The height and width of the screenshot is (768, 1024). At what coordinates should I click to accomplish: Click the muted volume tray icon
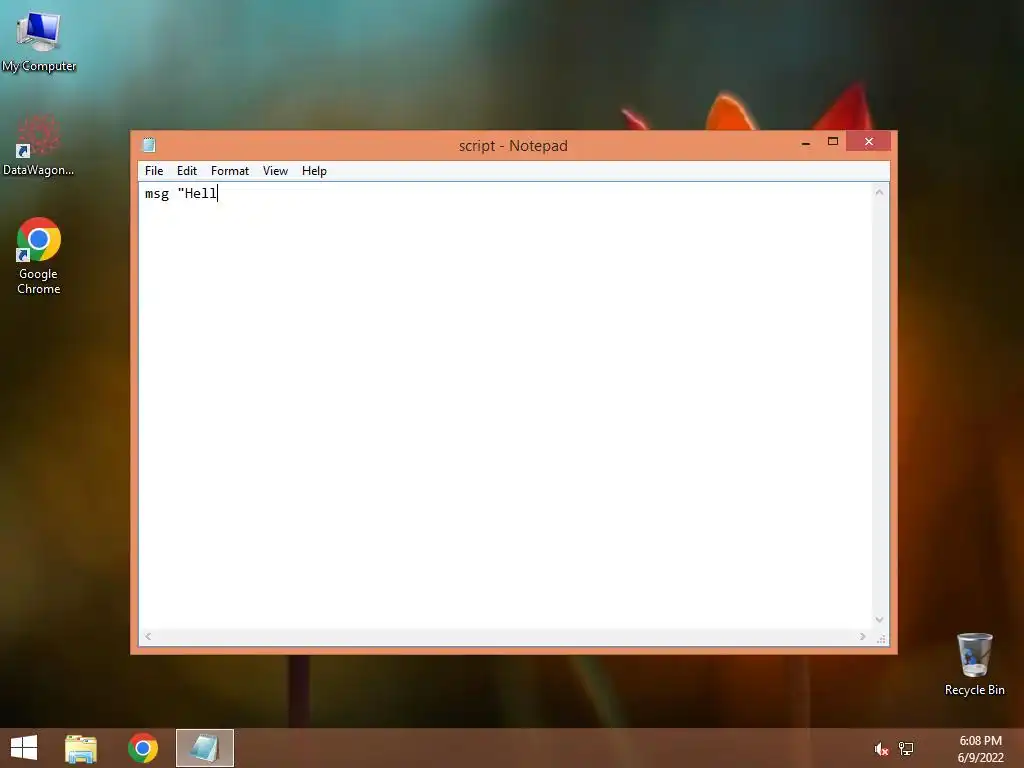click(x=881, y=749)
